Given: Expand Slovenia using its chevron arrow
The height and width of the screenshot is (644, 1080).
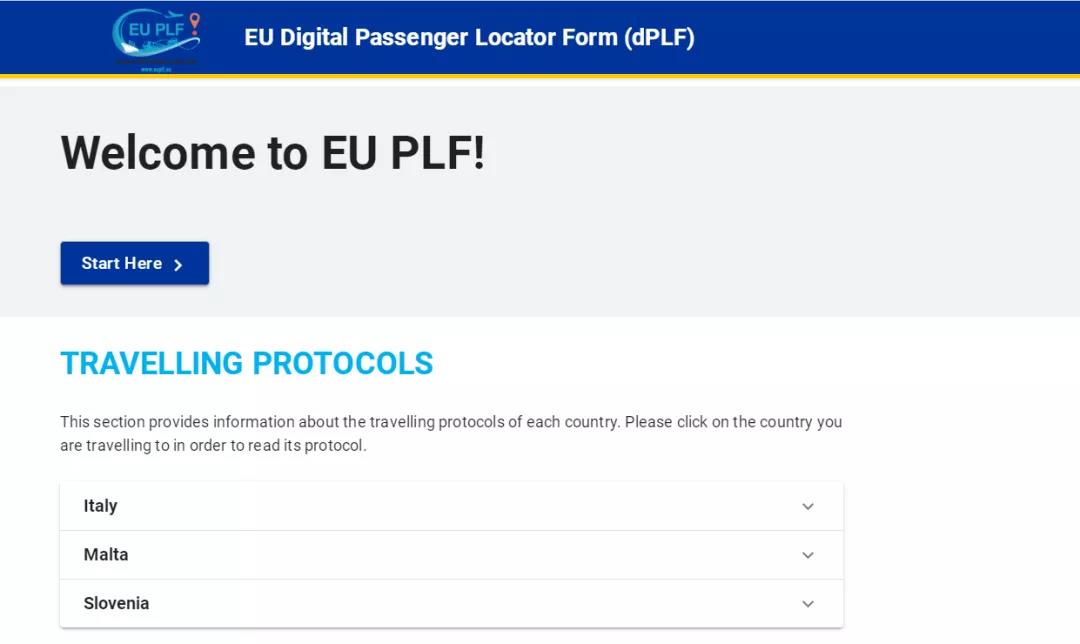Looking at the screenshot, I should 808,604.
